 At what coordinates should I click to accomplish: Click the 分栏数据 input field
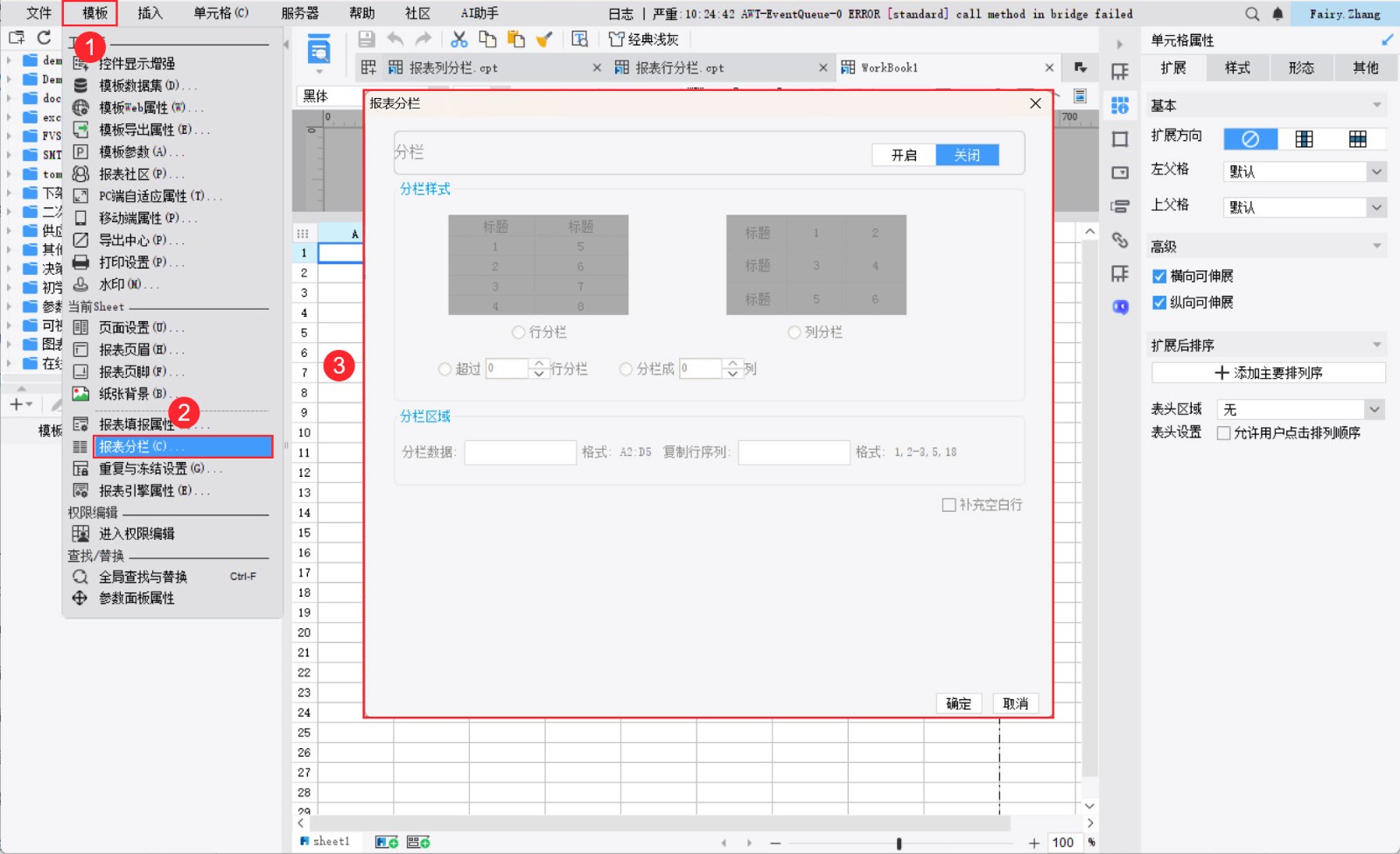pos(521,452)
